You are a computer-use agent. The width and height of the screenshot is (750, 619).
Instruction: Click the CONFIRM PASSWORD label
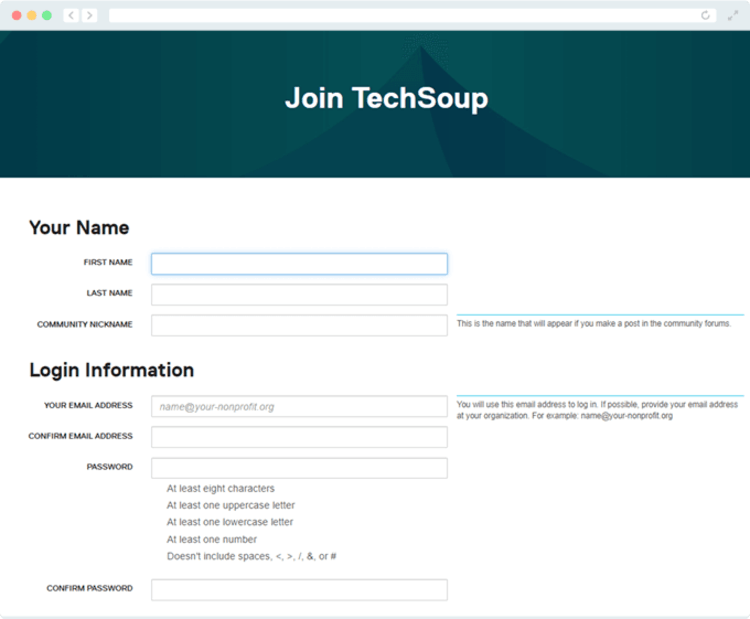point(89,588)
